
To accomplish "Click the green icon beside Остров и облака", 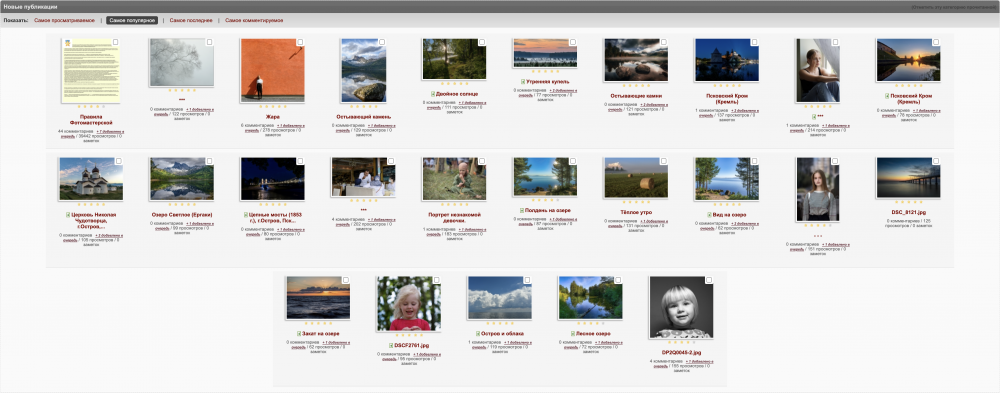I will (479, 333).
